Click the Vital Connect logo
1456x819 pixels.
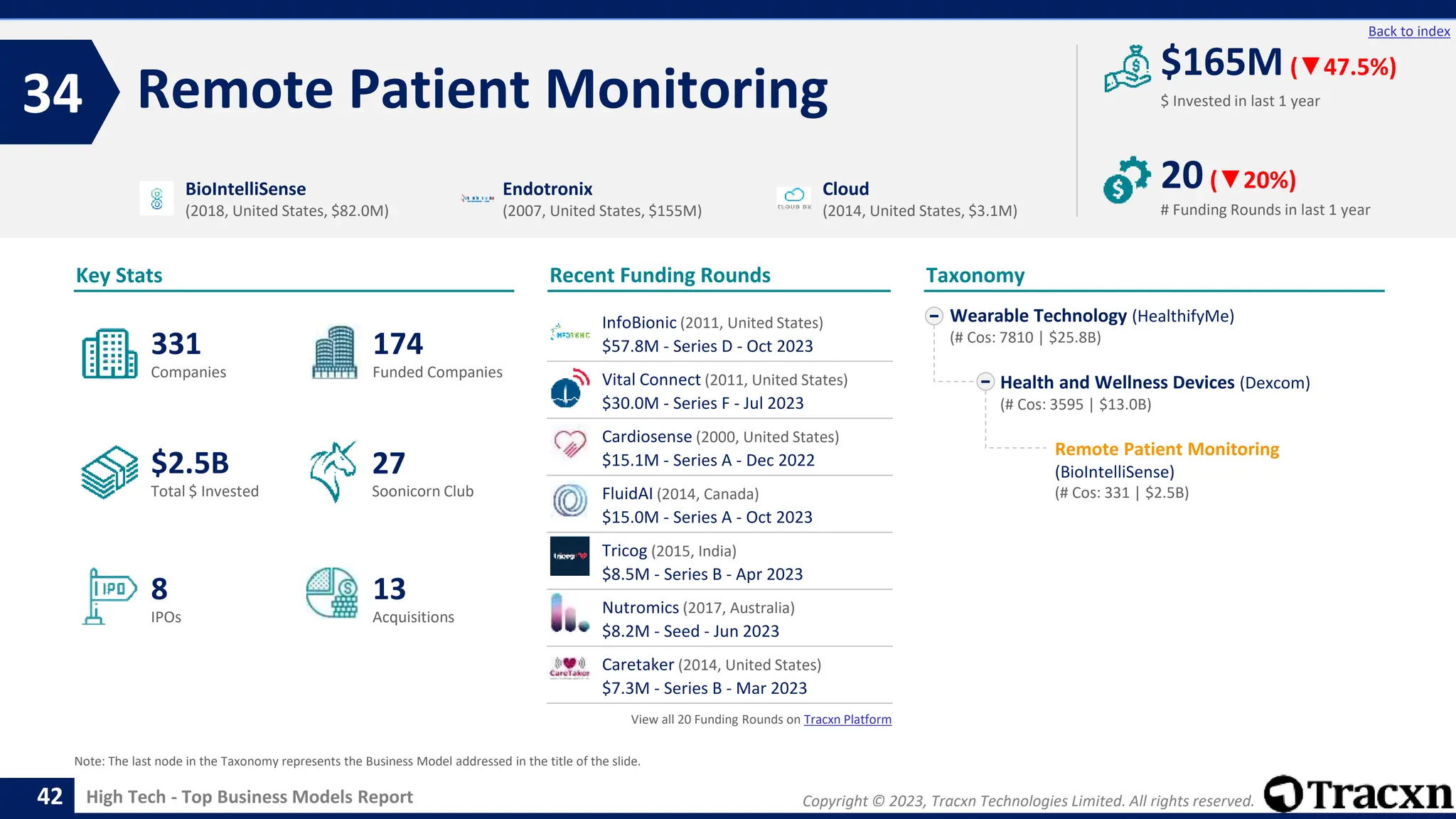(570, 389)
